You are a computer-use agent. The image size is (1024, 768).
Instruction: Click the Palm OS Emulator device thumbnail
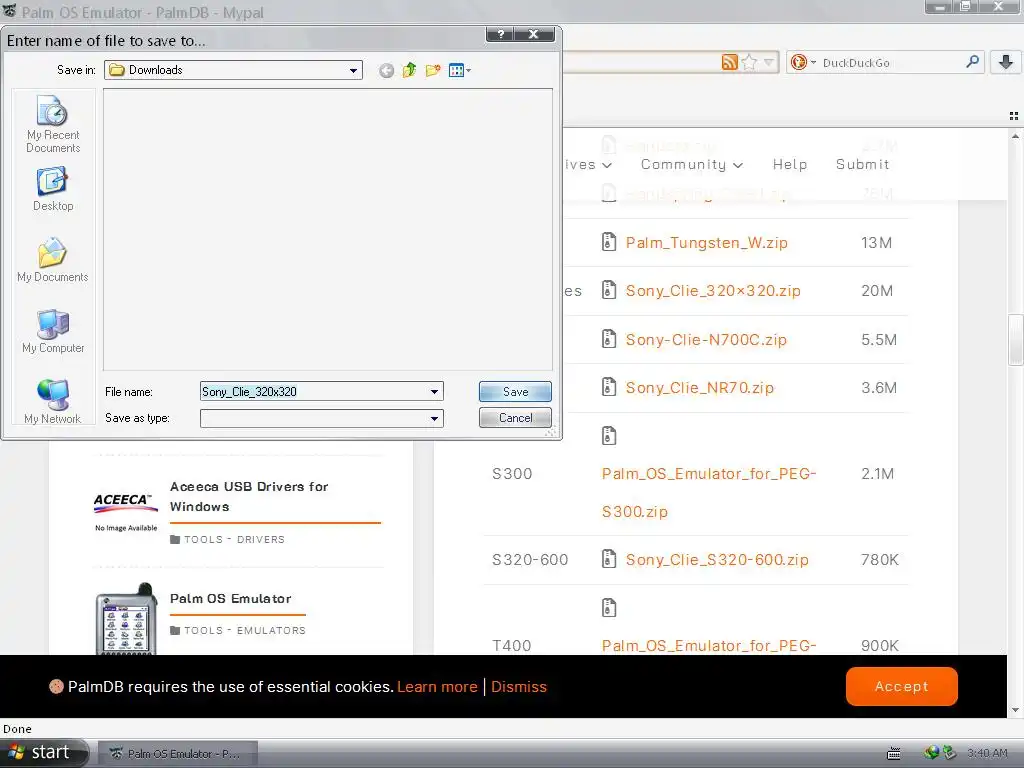click(126, 618)
